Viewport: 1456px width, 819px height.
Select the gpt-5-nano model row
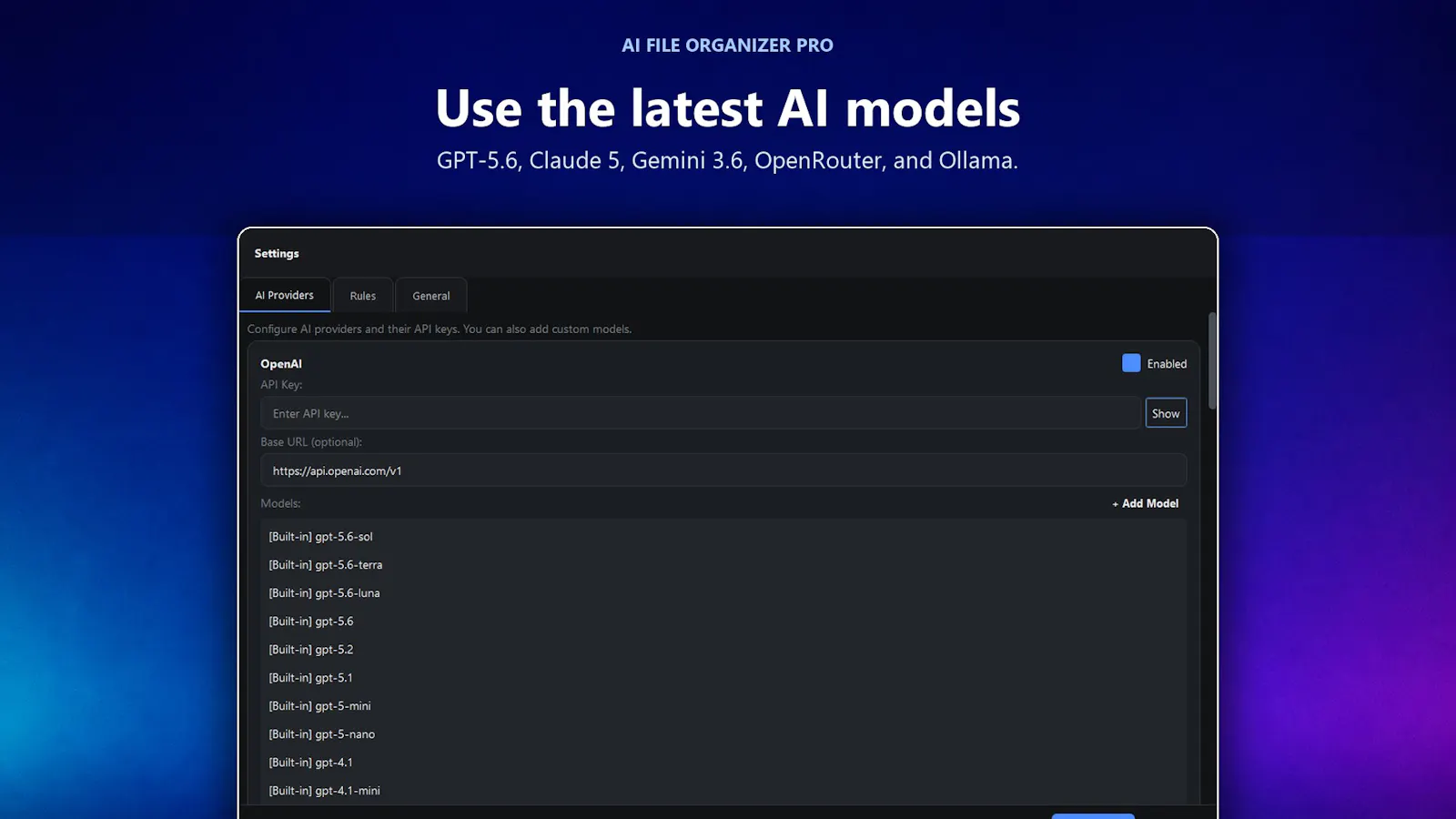click(723, 734)
